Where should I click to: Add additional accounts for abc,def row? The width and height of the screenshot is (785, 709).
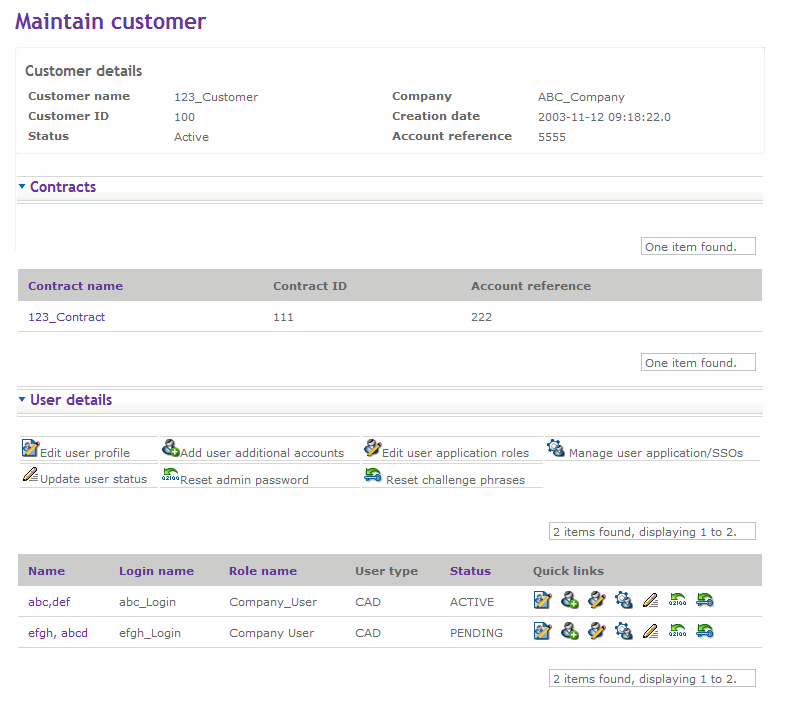point(569,600)
